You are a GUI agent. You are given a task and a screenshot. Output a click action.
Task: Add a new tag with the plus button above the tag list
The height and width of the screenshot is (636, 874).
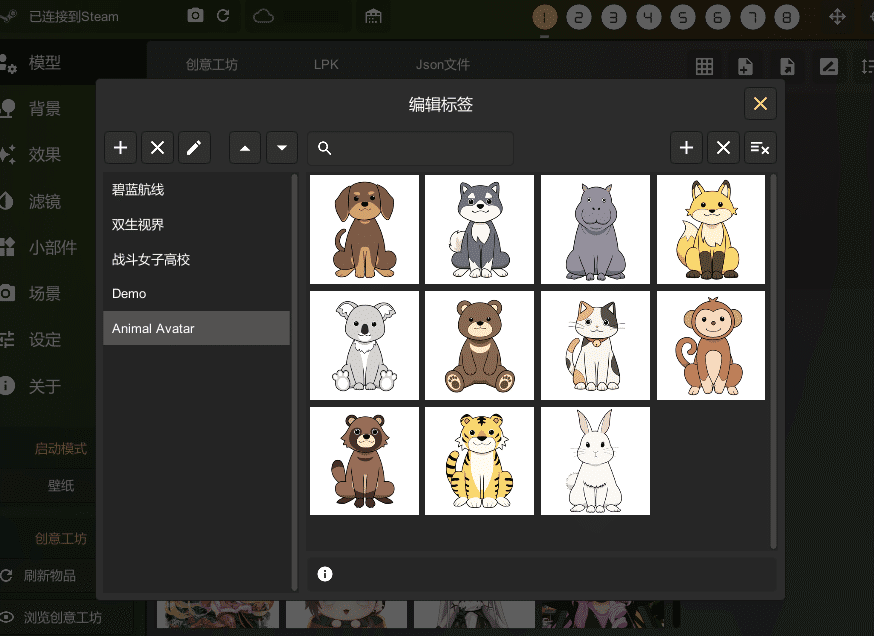(120, 148)
